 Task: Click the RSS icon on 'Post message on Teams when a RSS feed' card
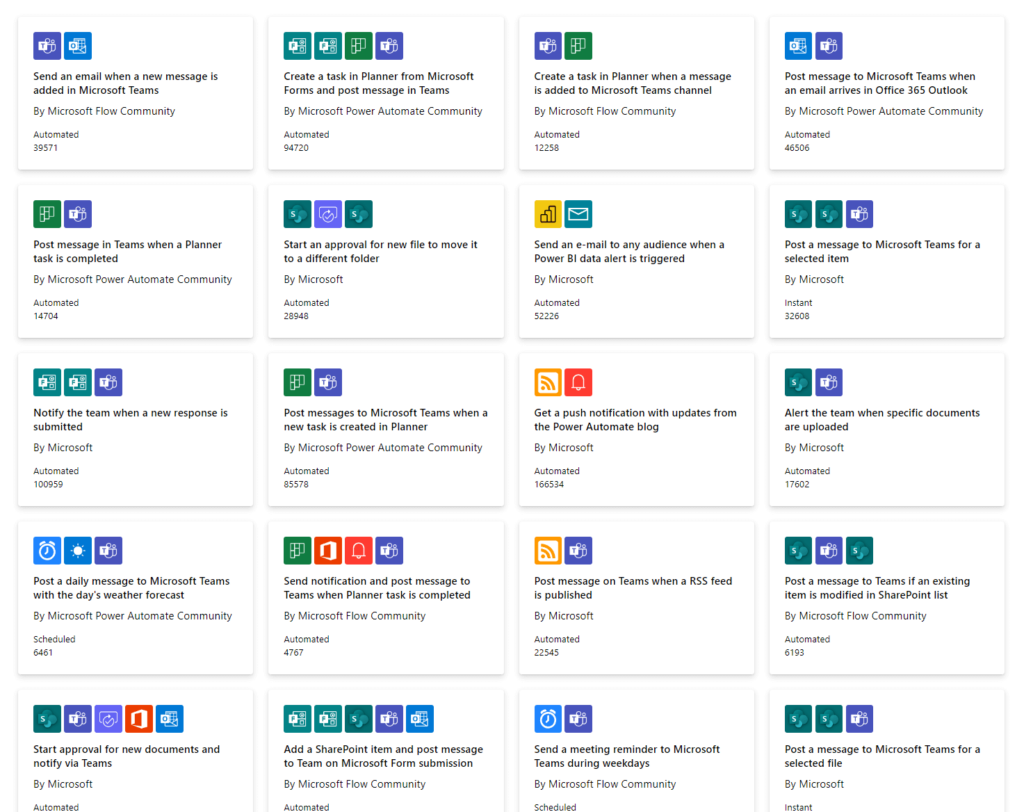click(548, 551)
